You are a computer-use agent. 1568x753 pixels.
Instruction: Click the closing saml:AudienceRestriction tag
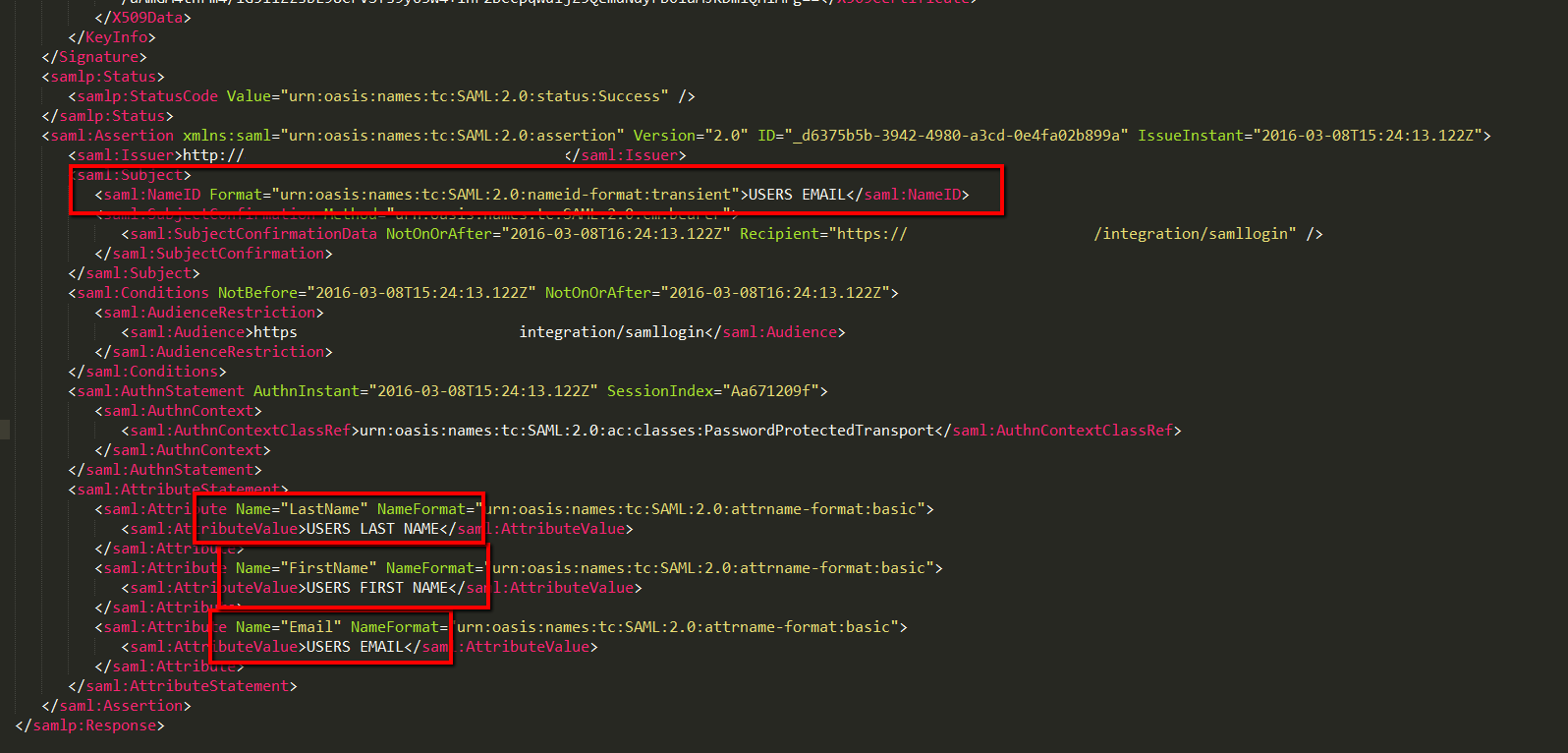coord(214,352)
